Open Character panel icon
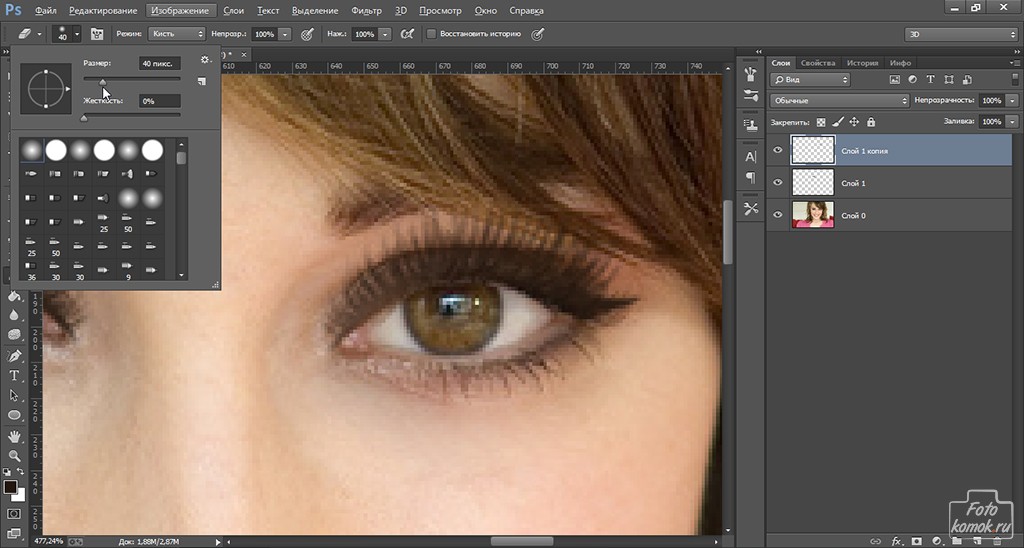Screen dimensions: 1024x548 click(751, 157)
